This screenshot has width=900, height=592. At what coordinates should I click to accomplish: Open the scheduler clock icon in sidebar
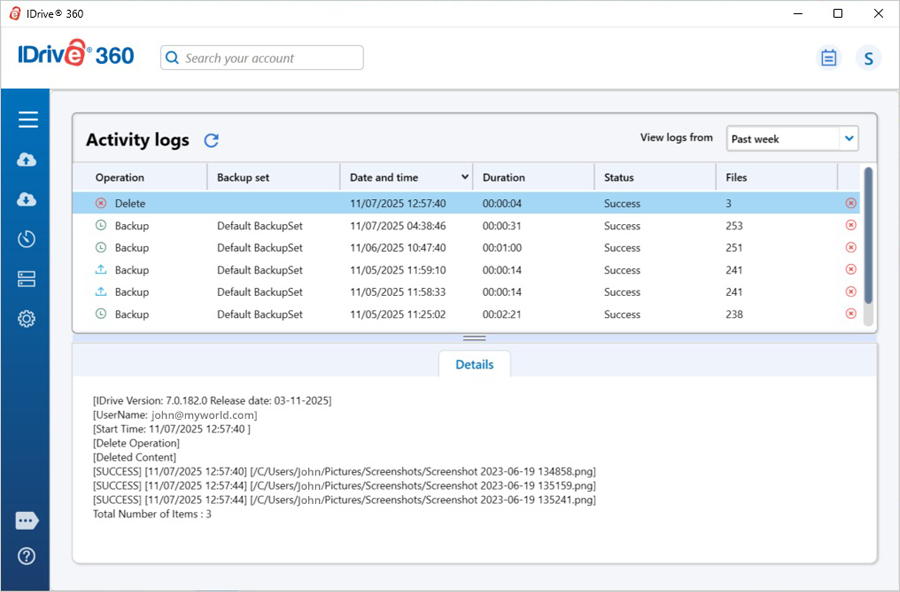coord(27,239)
